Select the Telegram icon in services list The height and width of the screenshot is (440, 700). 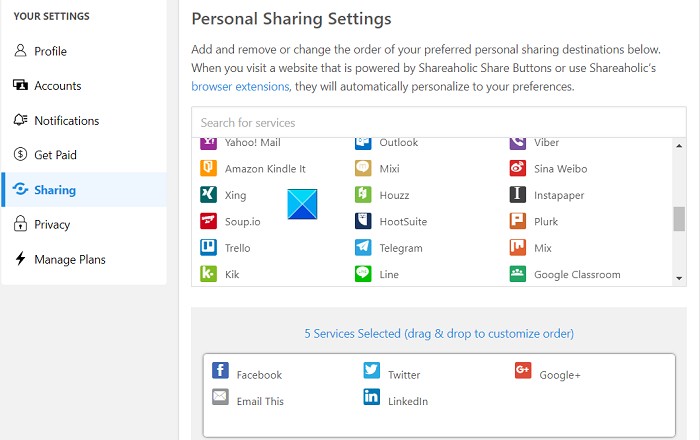(x=363, y=247)
